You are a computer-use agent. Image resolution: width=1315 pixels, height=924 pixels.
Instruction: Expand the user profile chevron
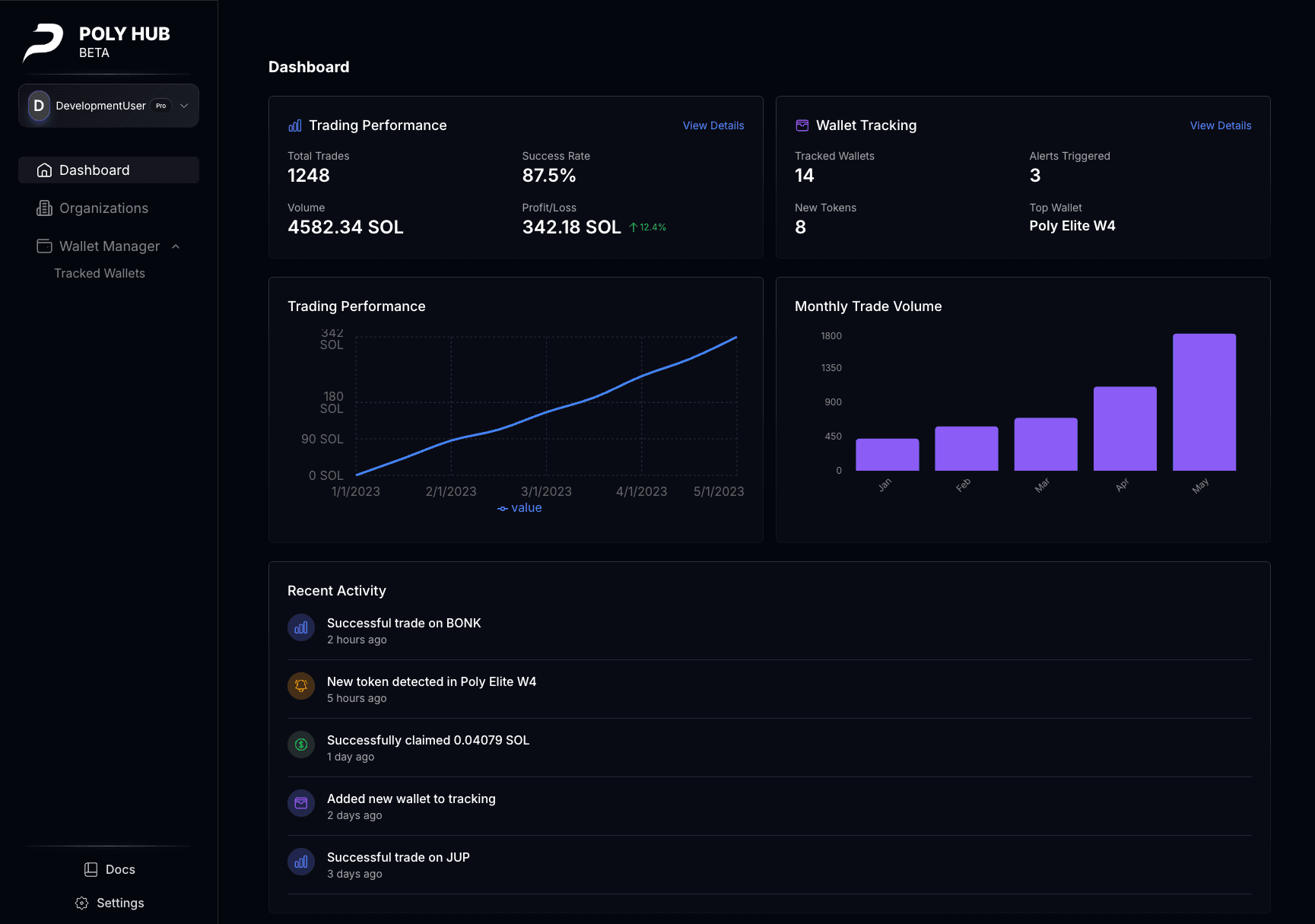coord(183,106)
